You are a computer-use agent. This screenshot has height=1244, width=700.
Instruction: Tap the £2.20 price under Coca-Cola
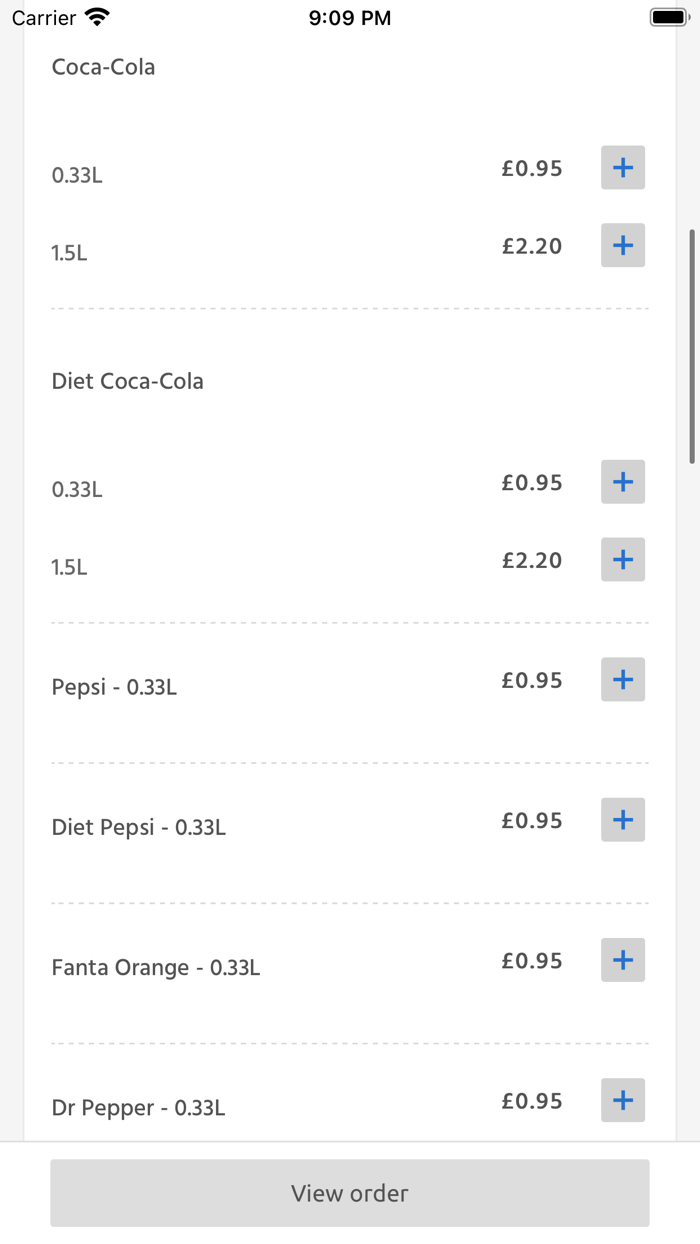tap(532, 246)
